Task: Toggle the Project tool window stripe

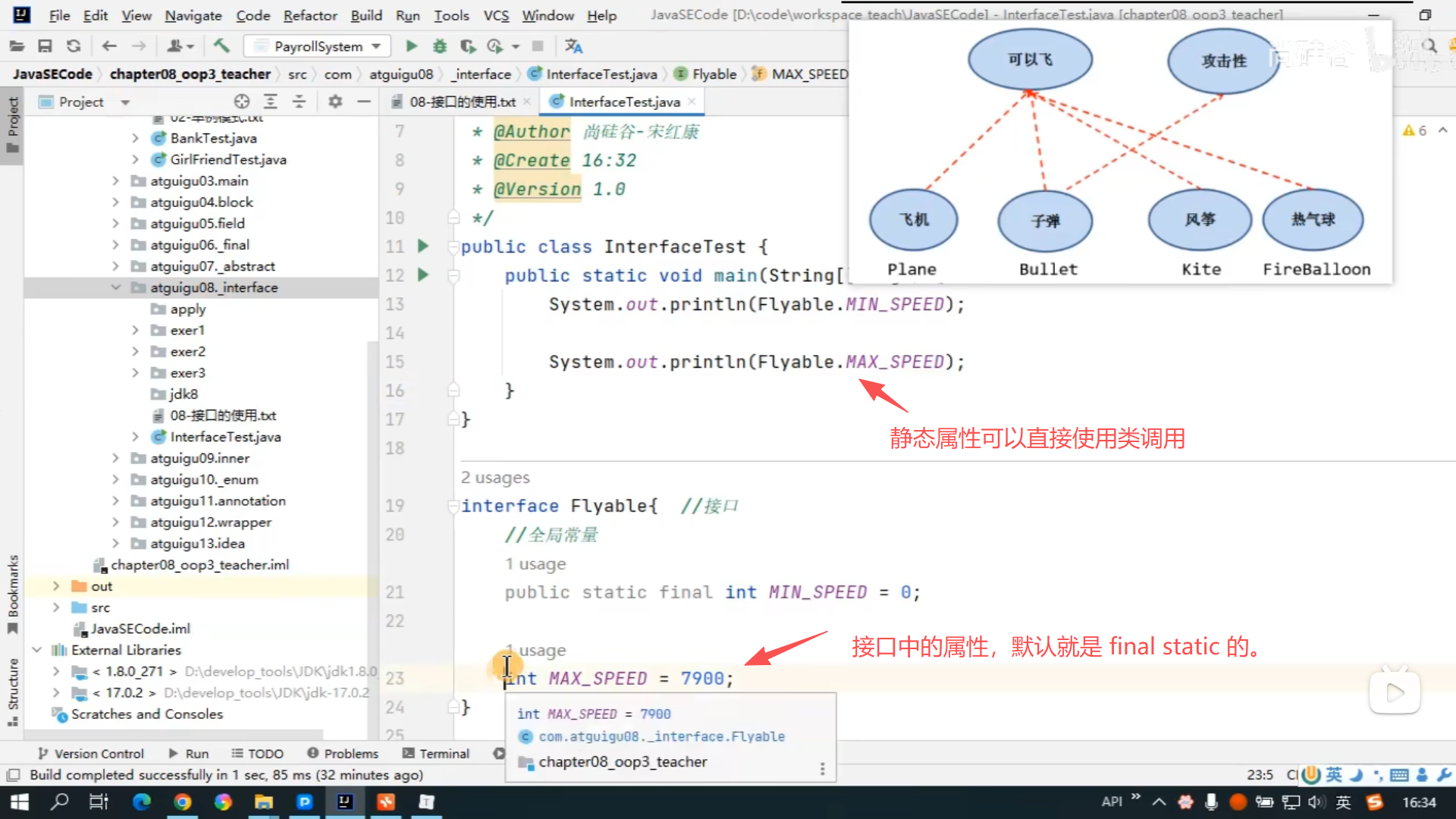Action: [13, 124]
